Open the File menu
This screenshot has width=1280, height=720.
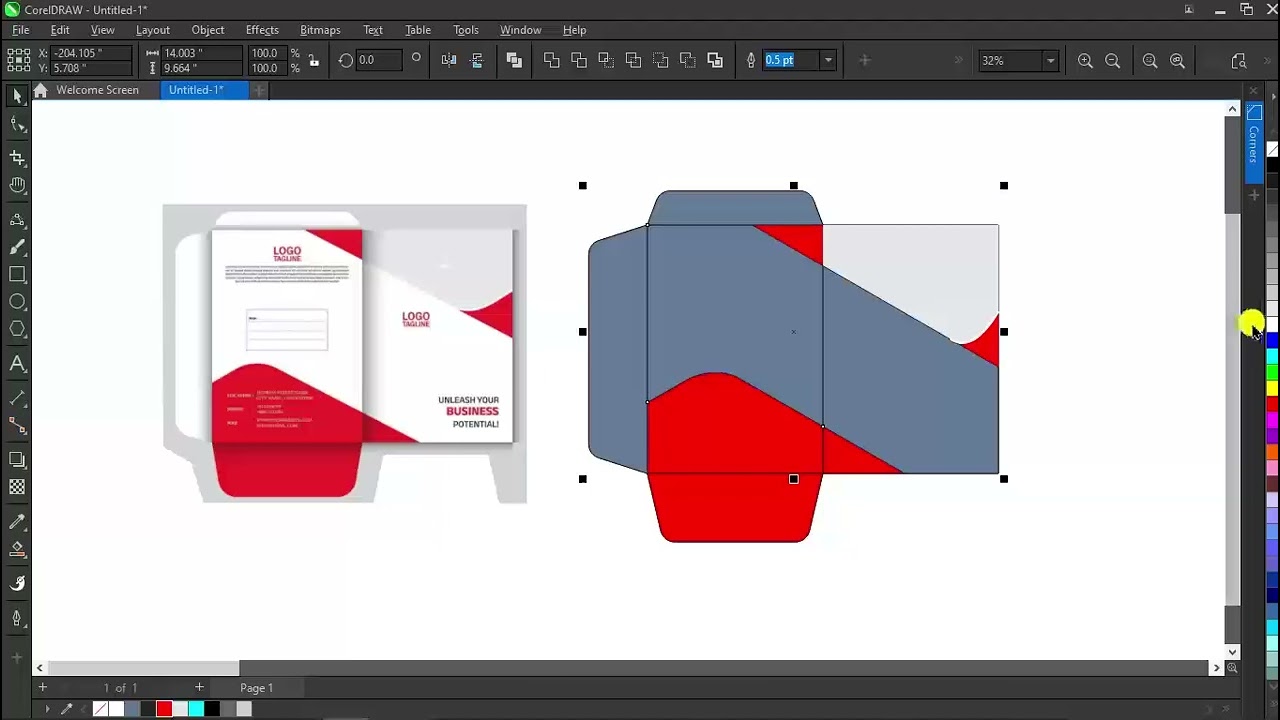[20, 30]
